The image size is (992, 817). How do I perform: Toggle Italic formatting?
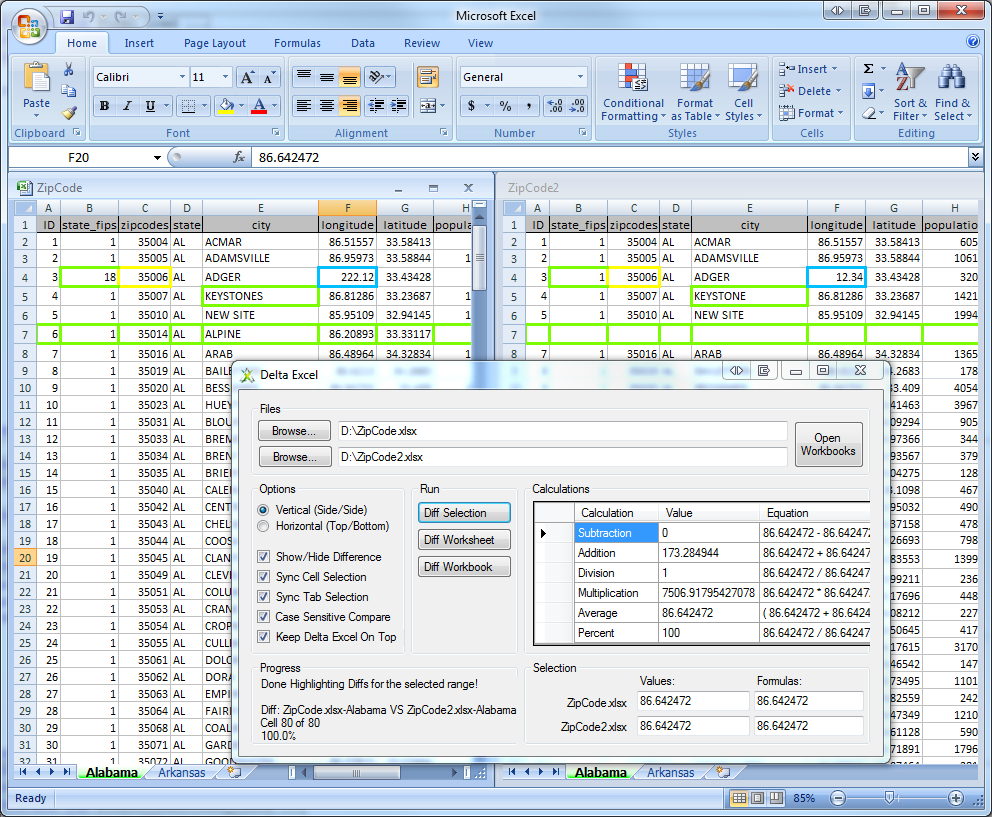point(127,106)
